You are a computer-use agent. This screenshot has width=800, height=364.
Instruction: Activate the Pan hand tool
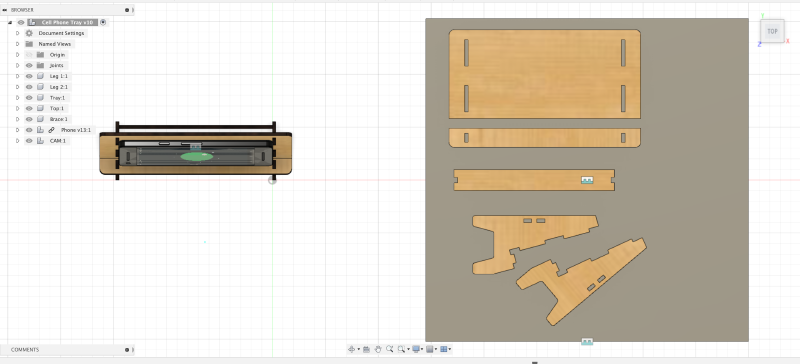tap(378, 349)
